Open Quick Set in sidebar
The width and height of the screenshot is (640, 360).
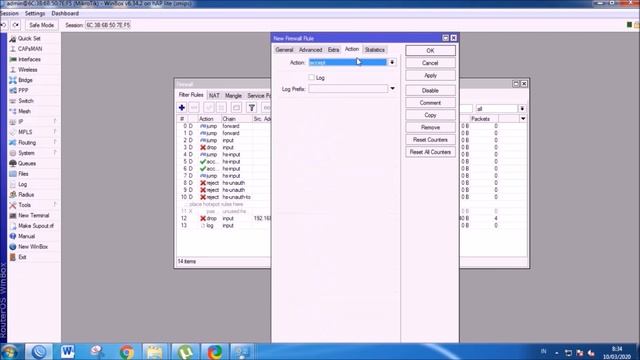(29, 38)
